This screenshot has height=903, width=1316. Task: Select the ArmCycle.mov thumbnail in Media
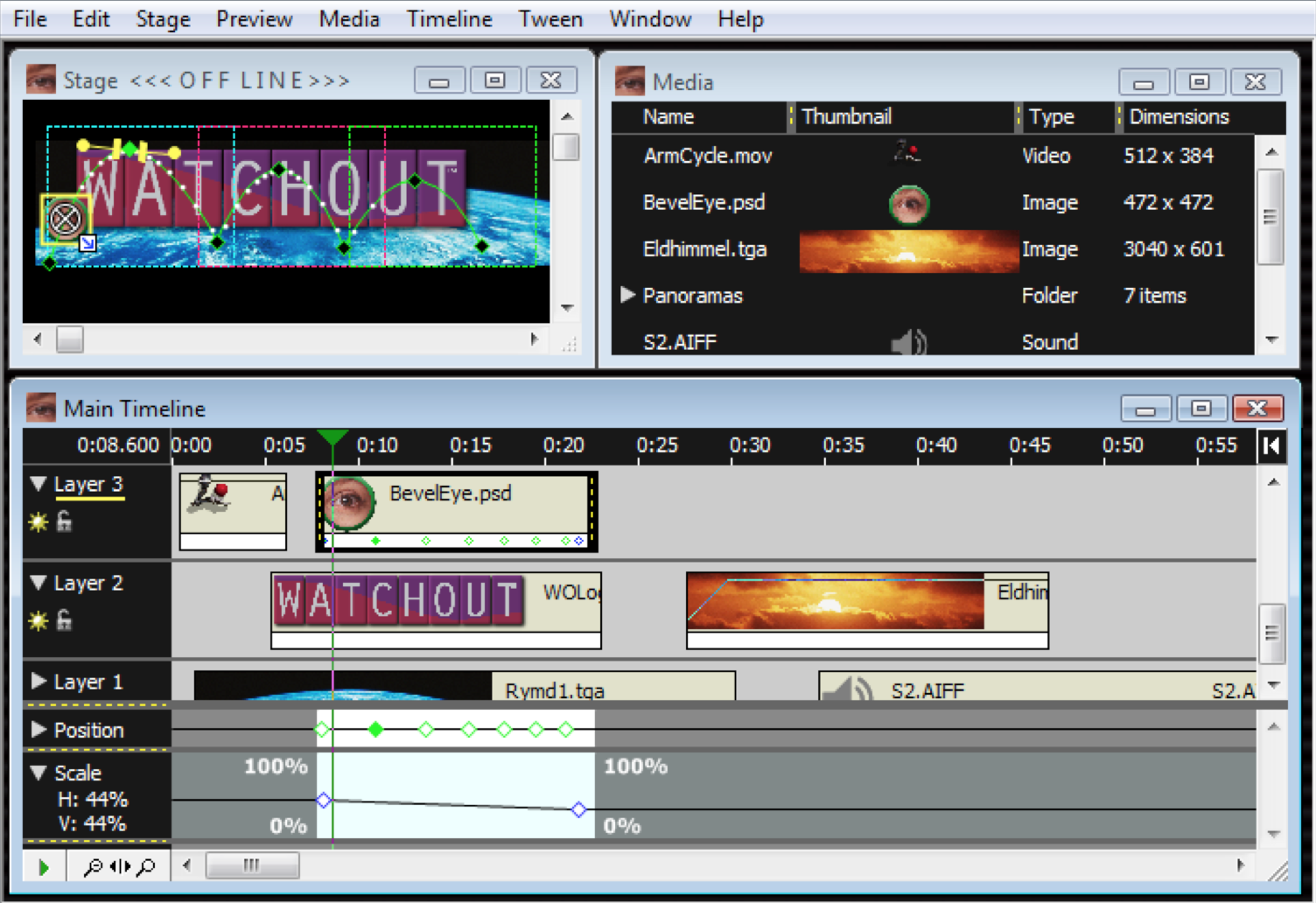[x=907, y=154]
